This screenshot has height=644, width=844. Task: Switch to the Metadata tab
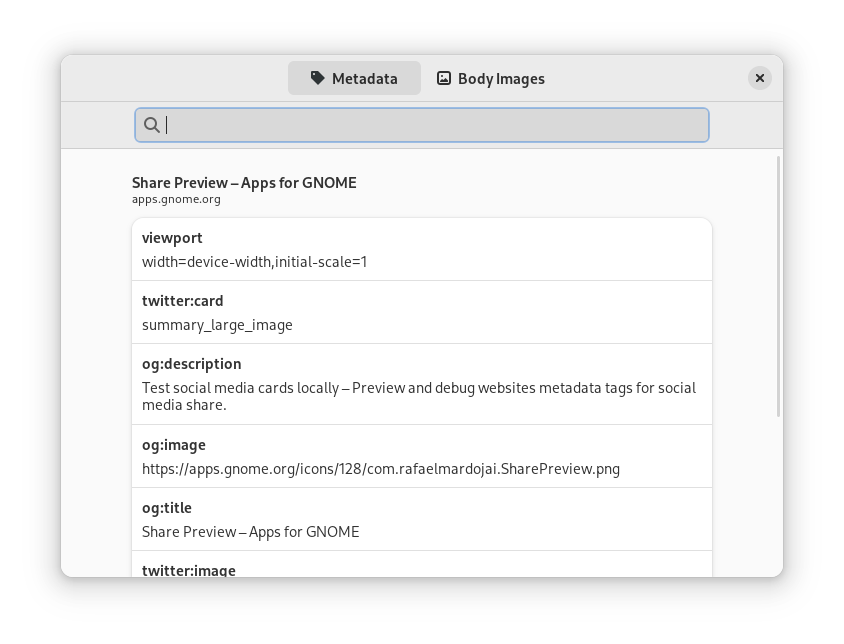tap(354, 79)
